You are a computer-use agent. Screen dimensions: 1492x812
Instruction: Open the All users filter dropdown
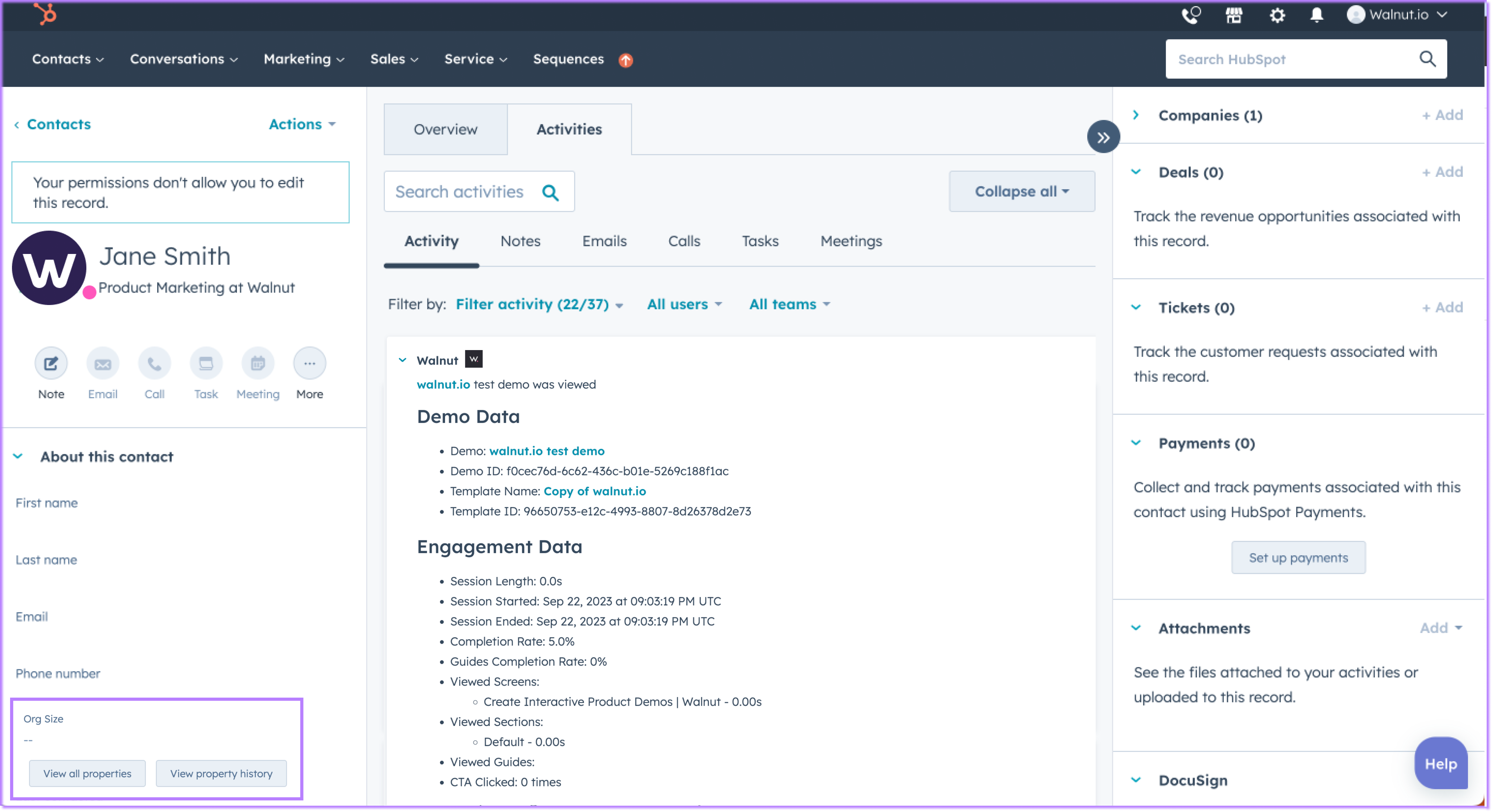point(684,305)
